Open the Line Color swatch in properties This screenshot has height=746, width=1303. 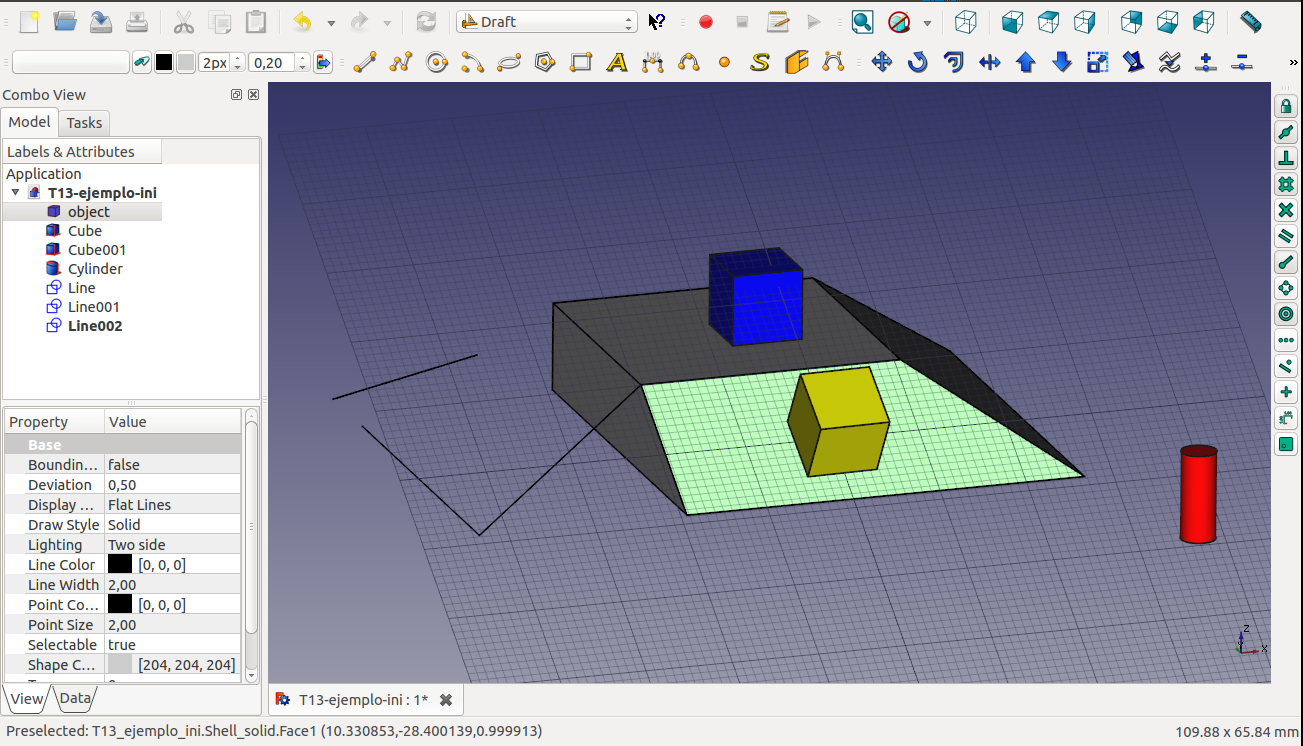tap(120, 565)
